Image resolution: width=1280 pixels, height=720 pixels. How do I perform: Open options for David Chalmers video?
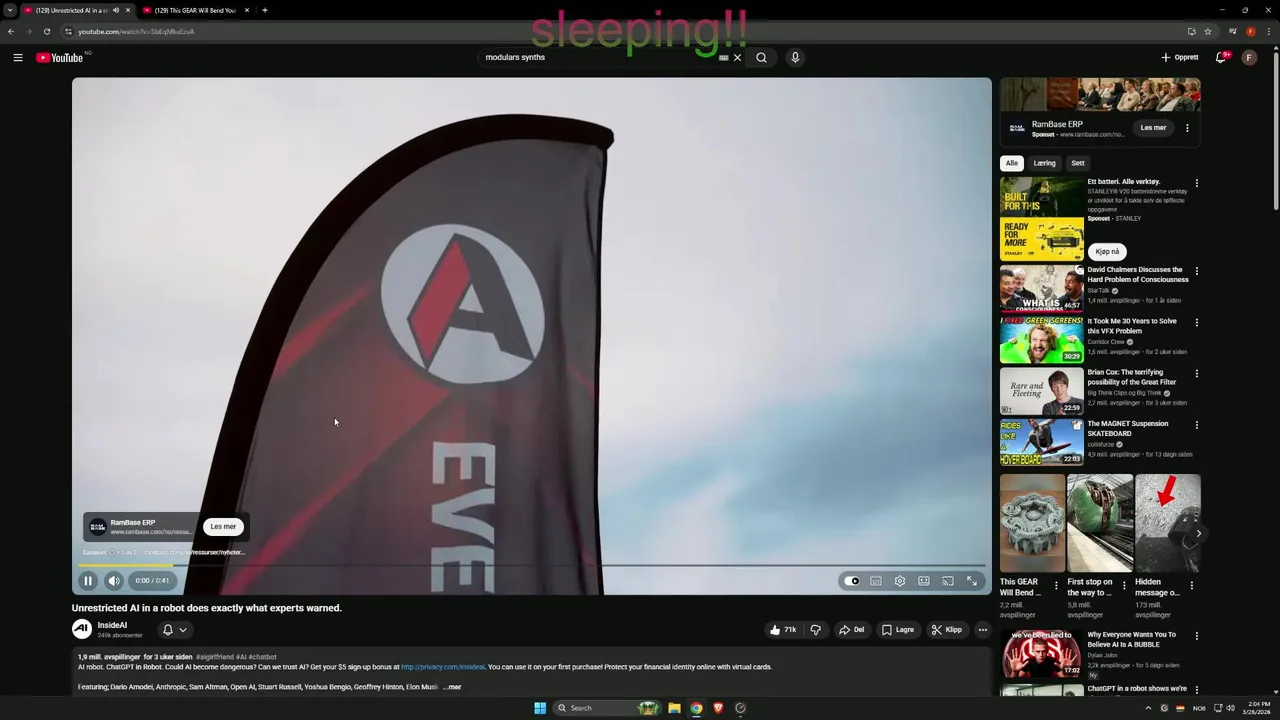1196,271
